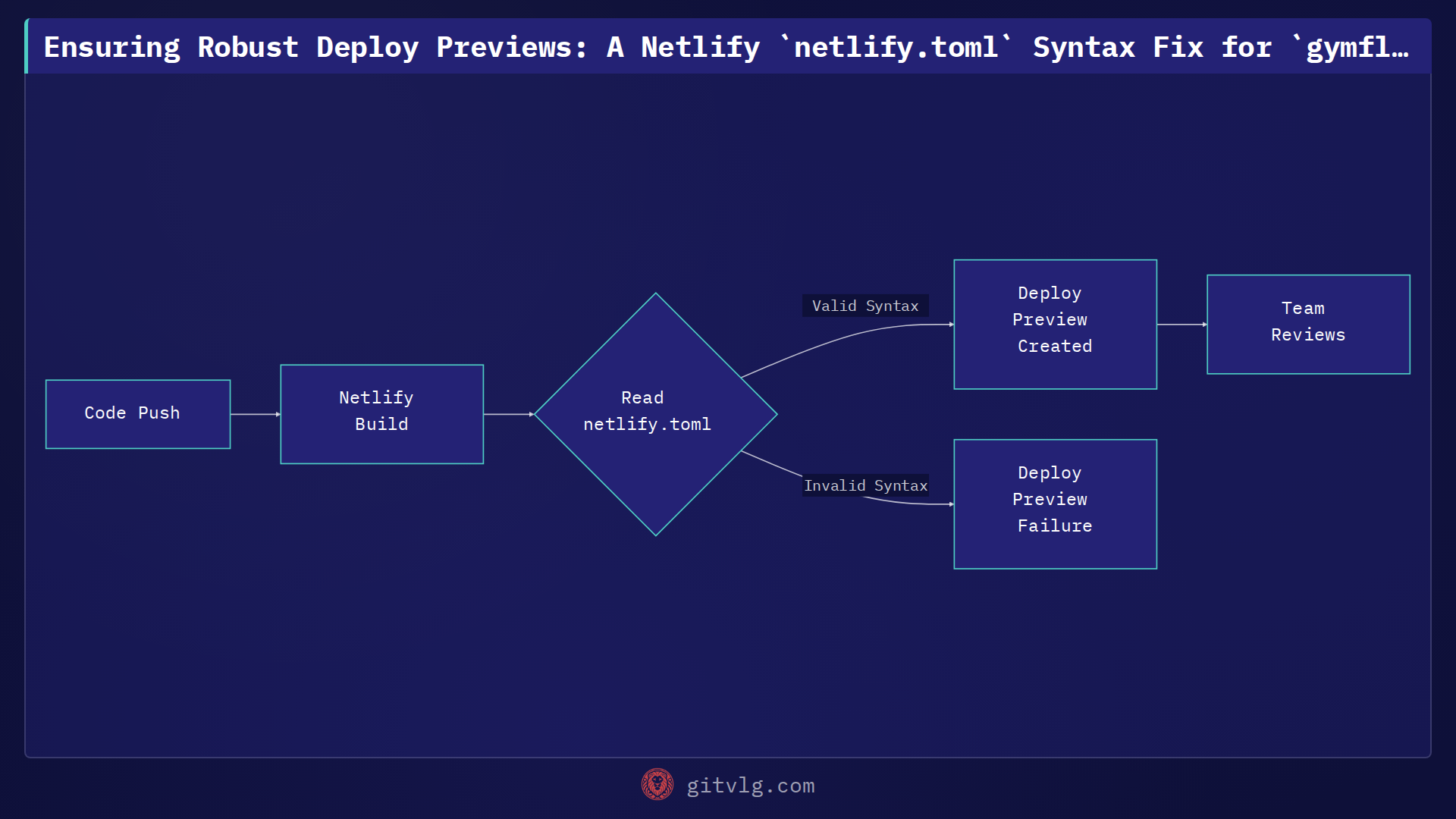Select the Netlify Build node
The image size is (1456, 819).
pyautogui.click(x=381, y=414)
